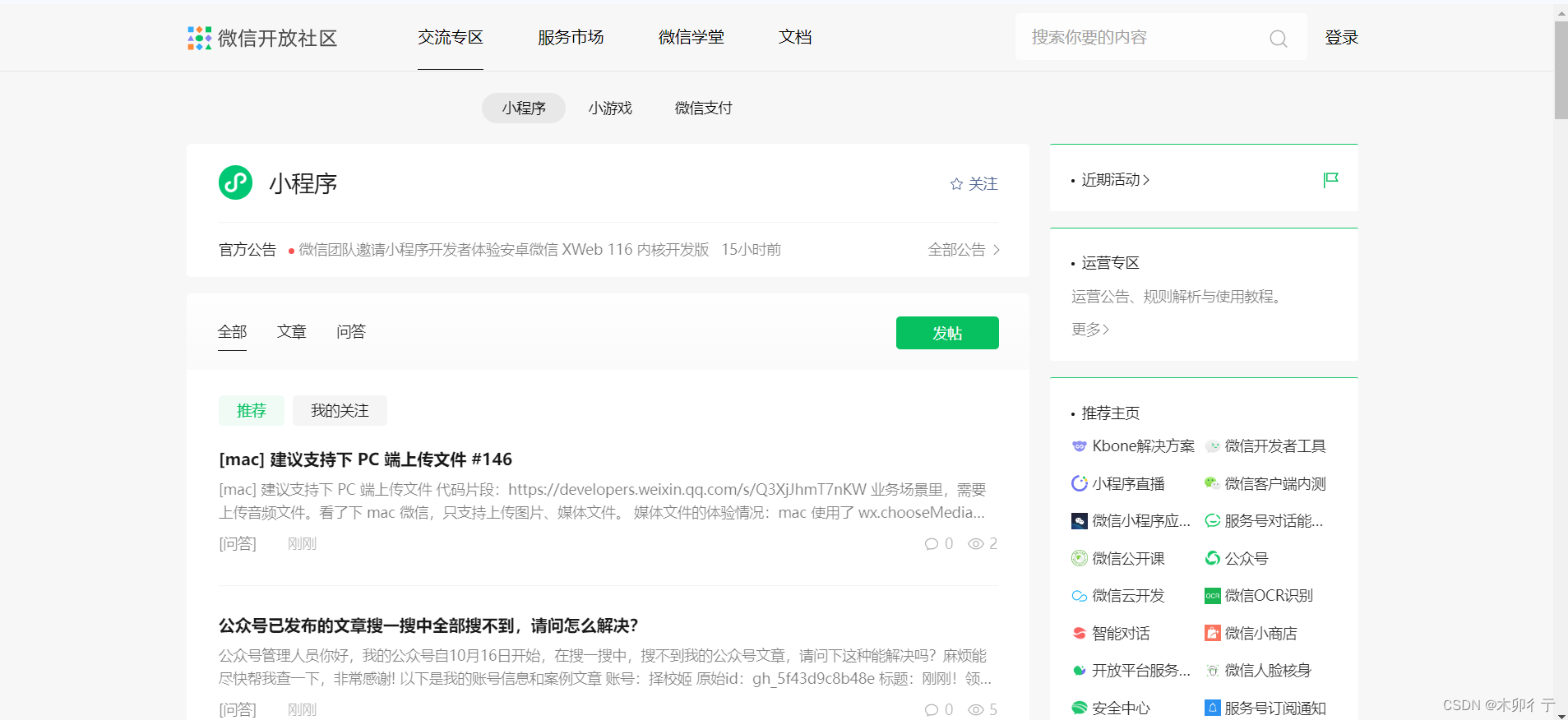1568x720 pixels.
Task: Click the green 小程序 logo icon
Action: point(235,182)
